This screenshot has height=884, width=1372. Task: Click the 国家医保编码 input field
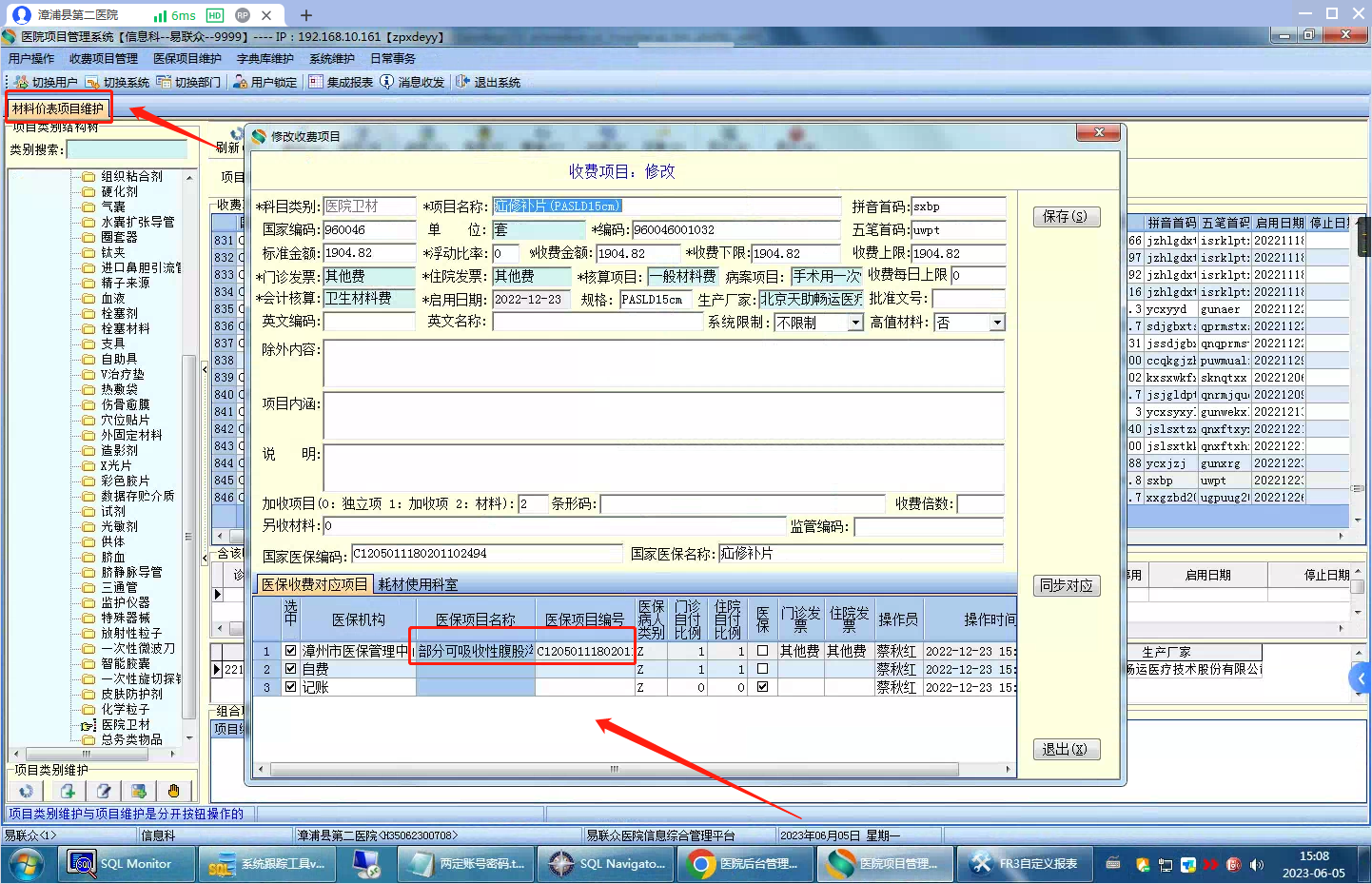pyautogui.click(x=487, y=554)
